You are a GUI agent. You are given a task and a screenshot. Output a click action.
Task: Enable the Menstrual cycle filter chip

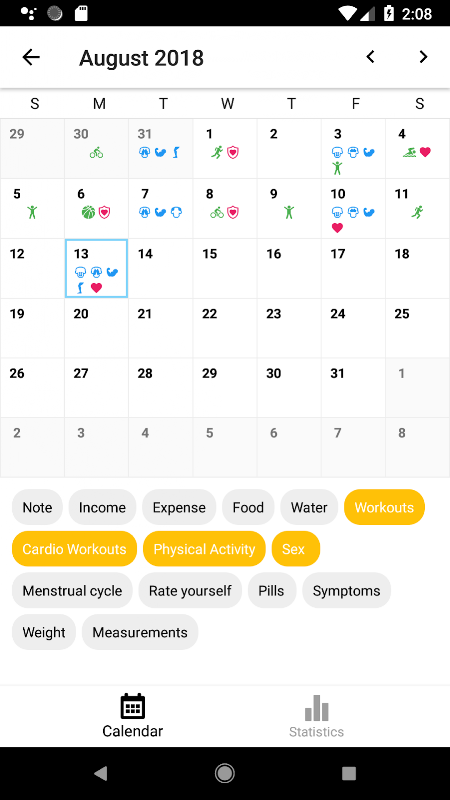click(x=72, y=591)
